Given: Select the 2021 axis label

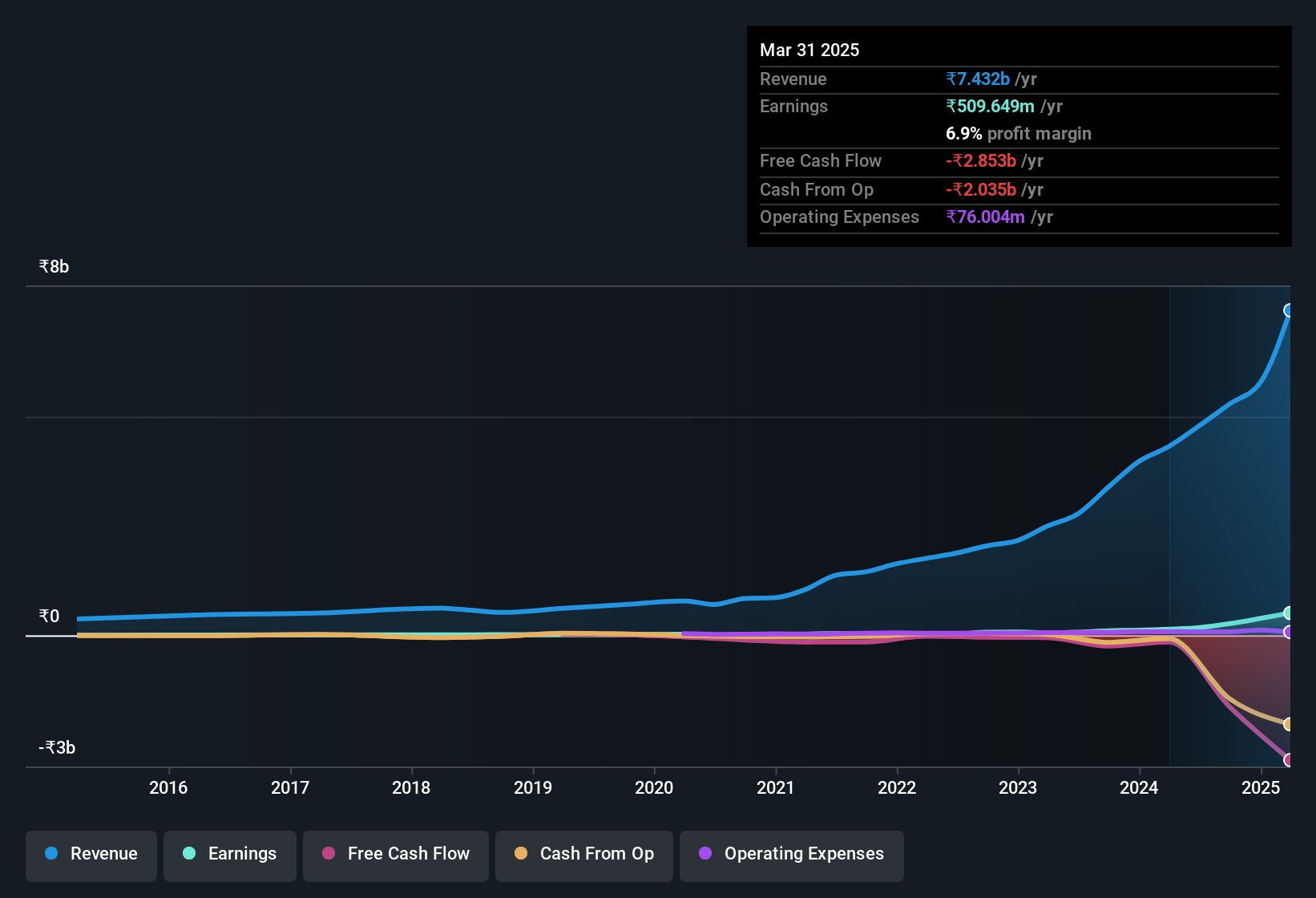Looking at the screenshot, I should click(x=775, y=788).
